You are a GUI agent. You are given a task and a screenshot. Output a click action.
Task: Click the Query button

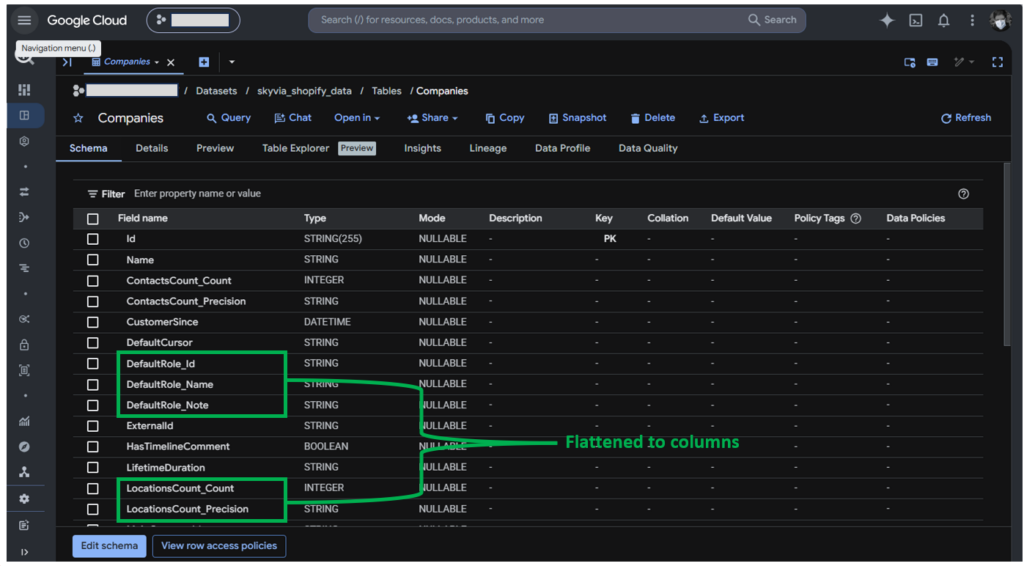point(229,118)
